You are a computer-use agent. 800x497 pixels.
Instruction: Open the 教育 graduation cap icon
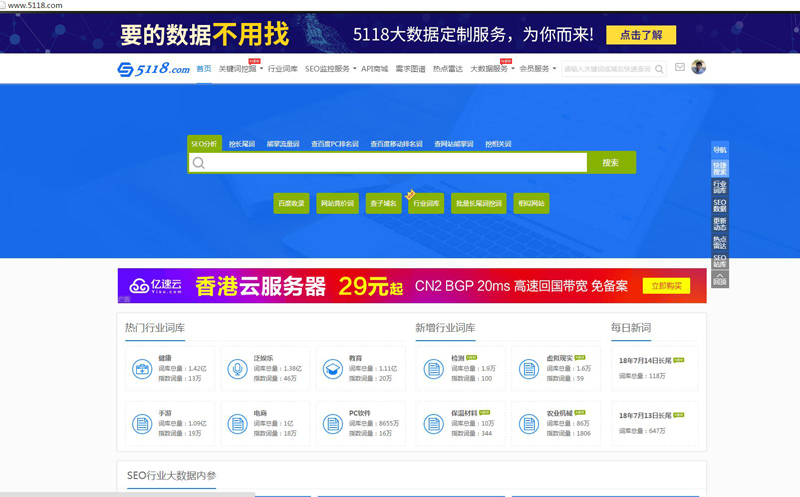pyautogui.click(x=332, y=369)
